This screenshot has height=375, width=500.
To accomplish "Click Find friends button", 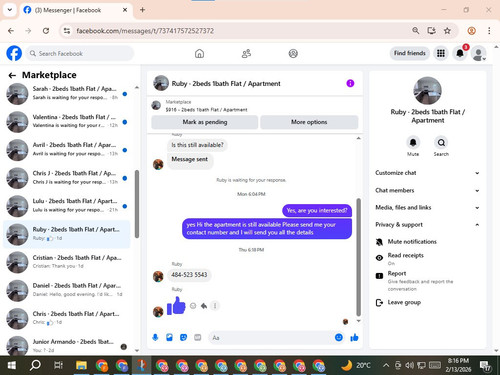I will (x=410, y=53).
